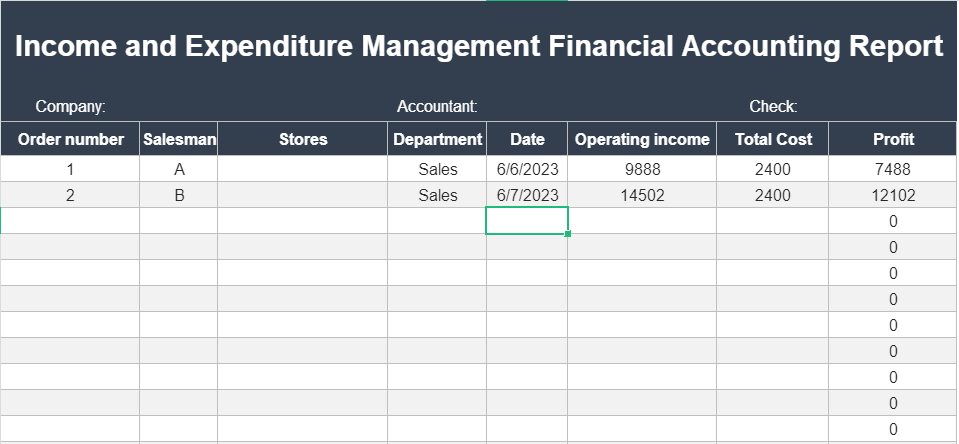The width and height of the screenshot is (959, 444).
Task: Select date cell 6/6/2023
Action: pyautogui.click(x=527, y=169)
